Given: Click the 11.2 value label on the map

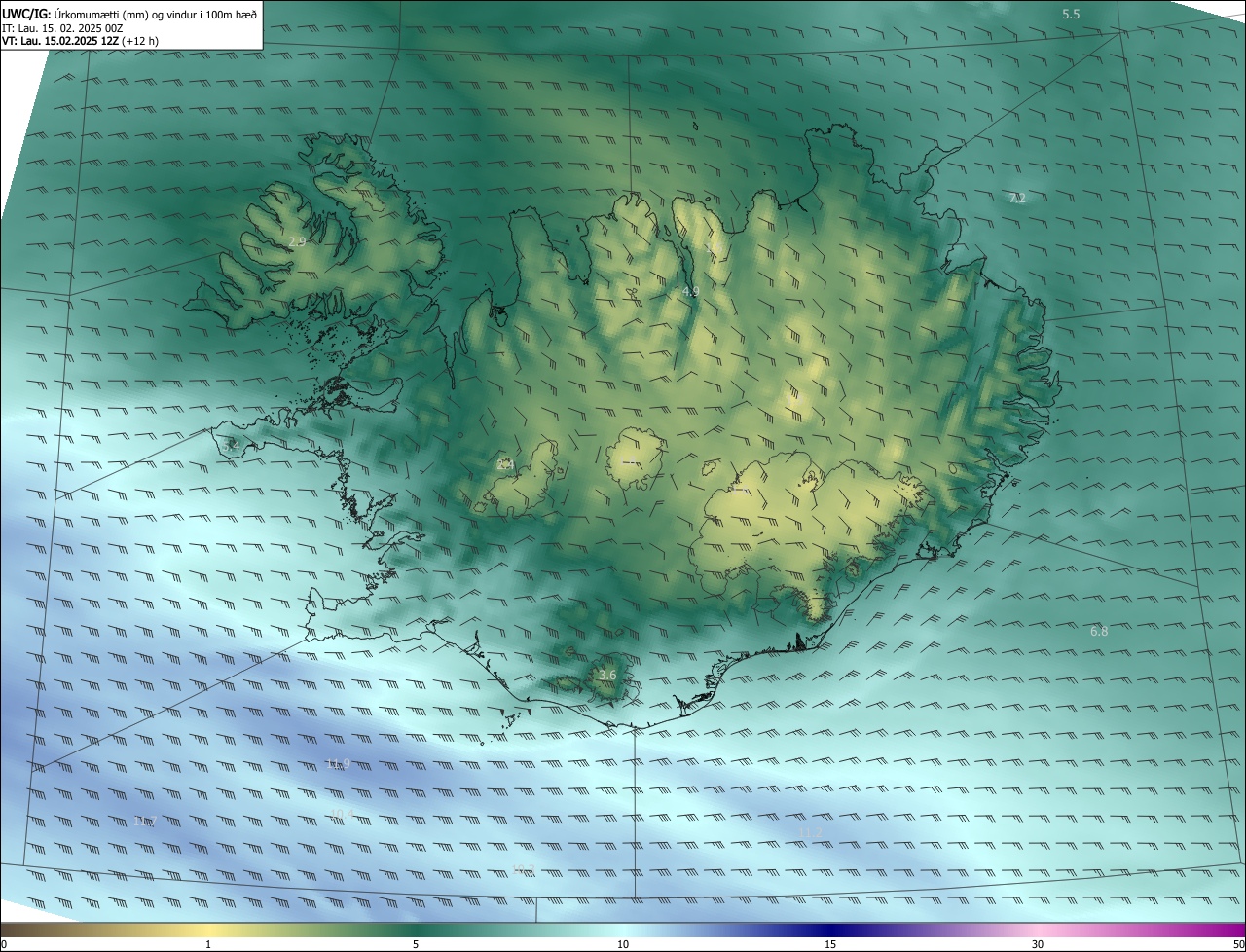Looking at the screenshot, I should point(811,833).
